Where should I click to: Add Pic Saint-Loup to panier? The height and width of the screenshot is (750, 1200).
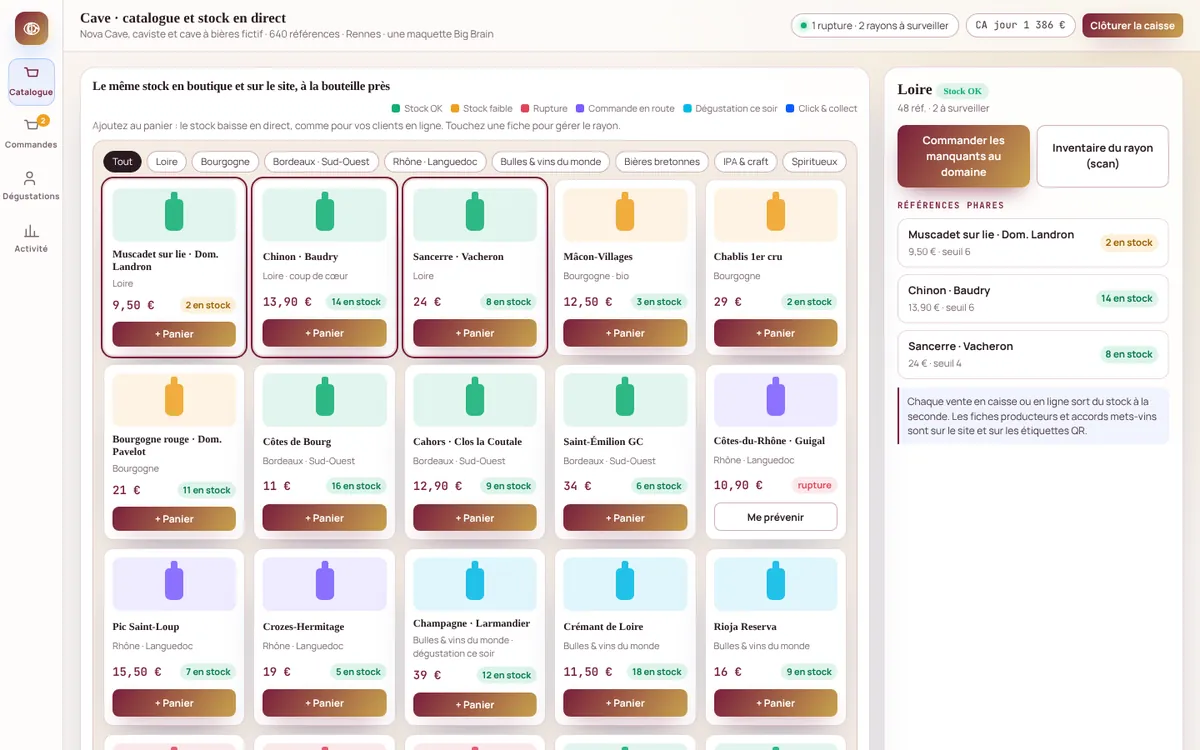(x=174, y=703)
